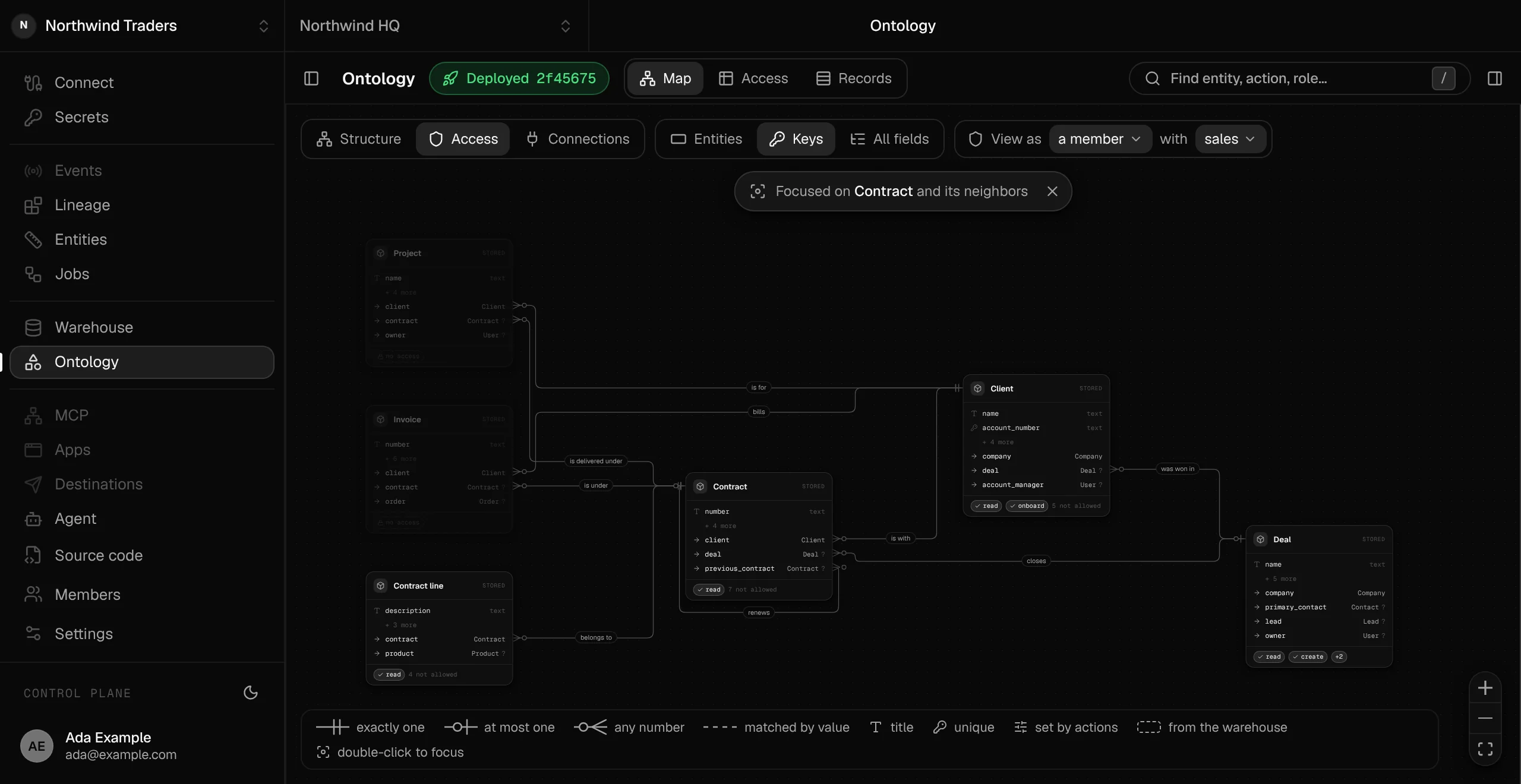
Task: Zoom out with the minus button
Action: 1485,718
